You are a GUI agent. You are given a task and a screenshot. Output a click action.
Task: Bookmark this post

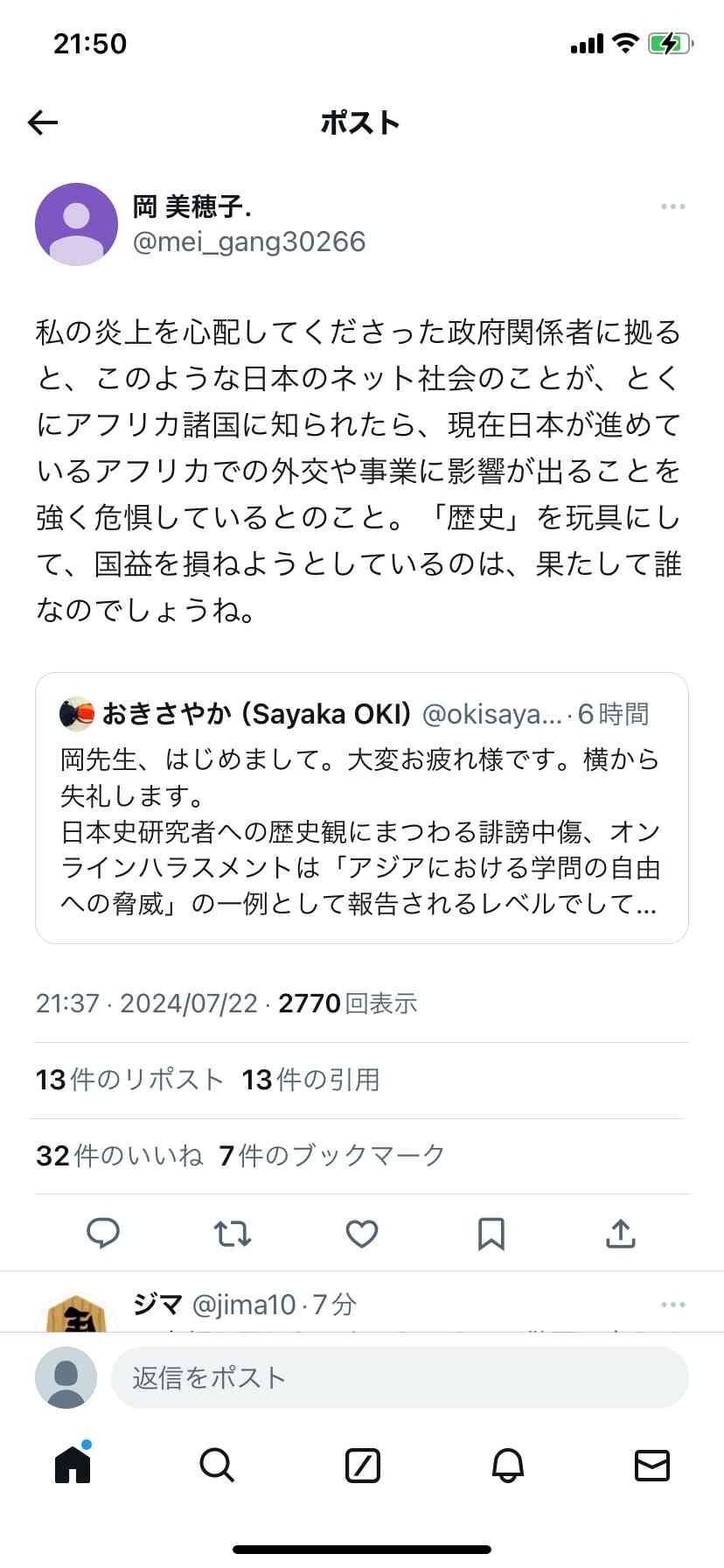coord(491,1233)
